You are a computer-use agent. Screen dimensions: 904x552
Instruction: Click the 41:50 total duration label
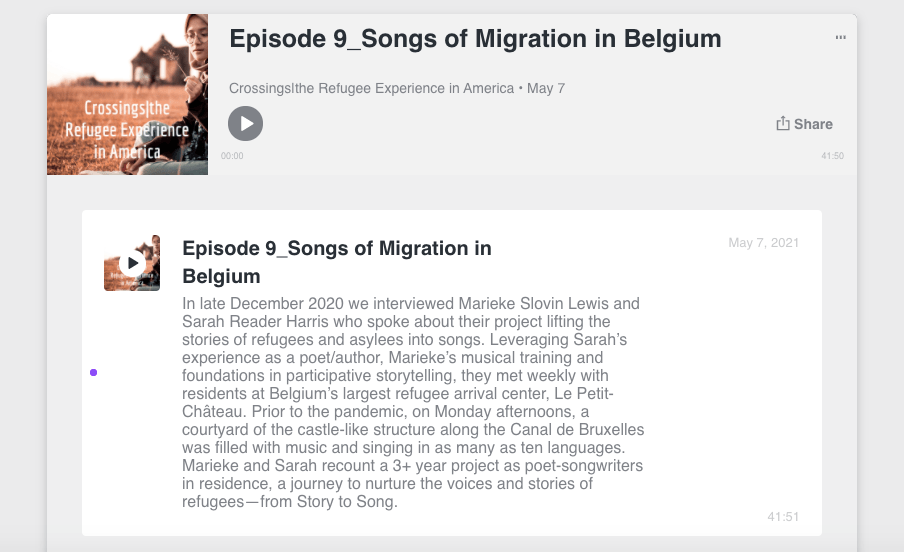tap(832, 156)
